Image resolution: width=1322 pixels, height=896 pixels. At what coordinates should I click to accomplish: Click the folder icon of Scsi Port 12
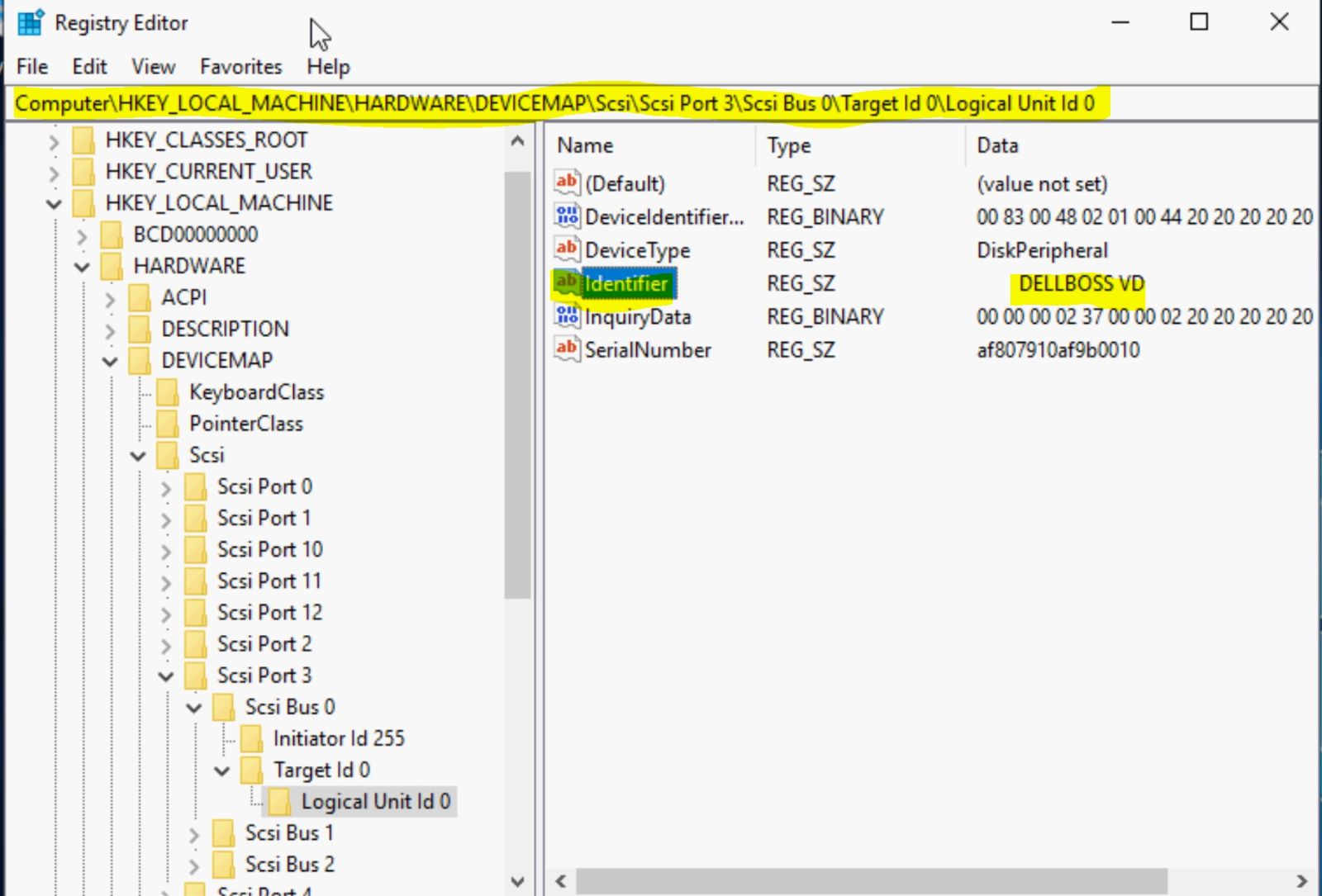pos(196,612)
